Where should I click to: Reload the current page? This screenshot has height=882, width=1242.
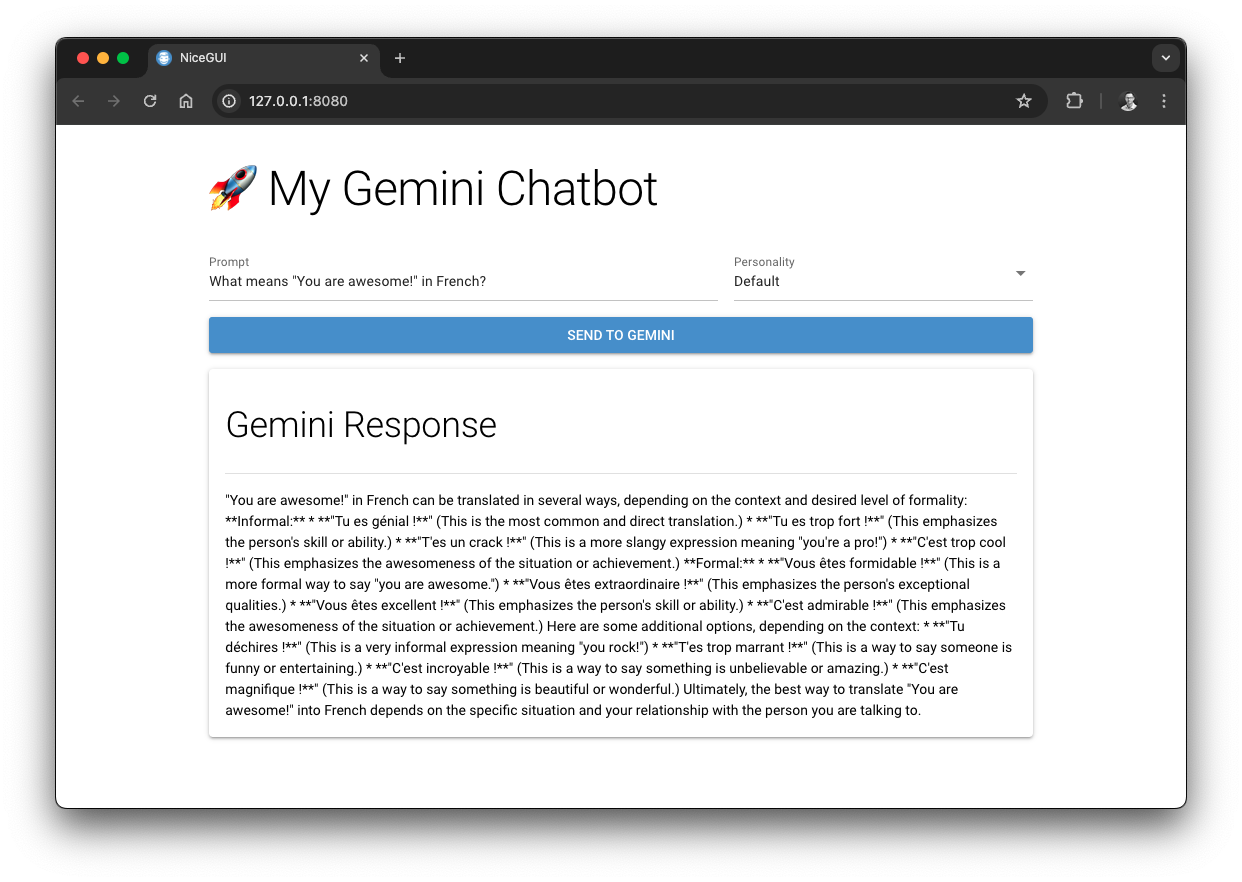(150, 101)
